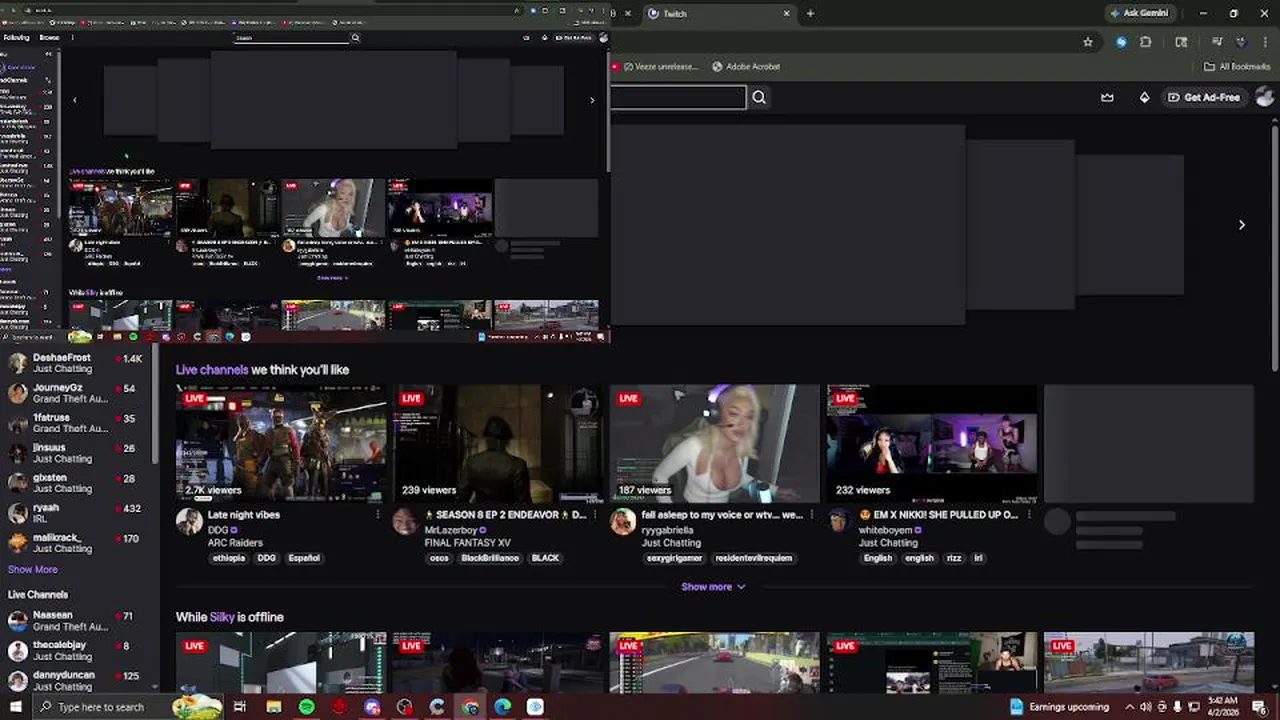This screenshot has width=1280, height=720.
Task: Open the ARC Raiders category link
Action: tap(235, 543)
